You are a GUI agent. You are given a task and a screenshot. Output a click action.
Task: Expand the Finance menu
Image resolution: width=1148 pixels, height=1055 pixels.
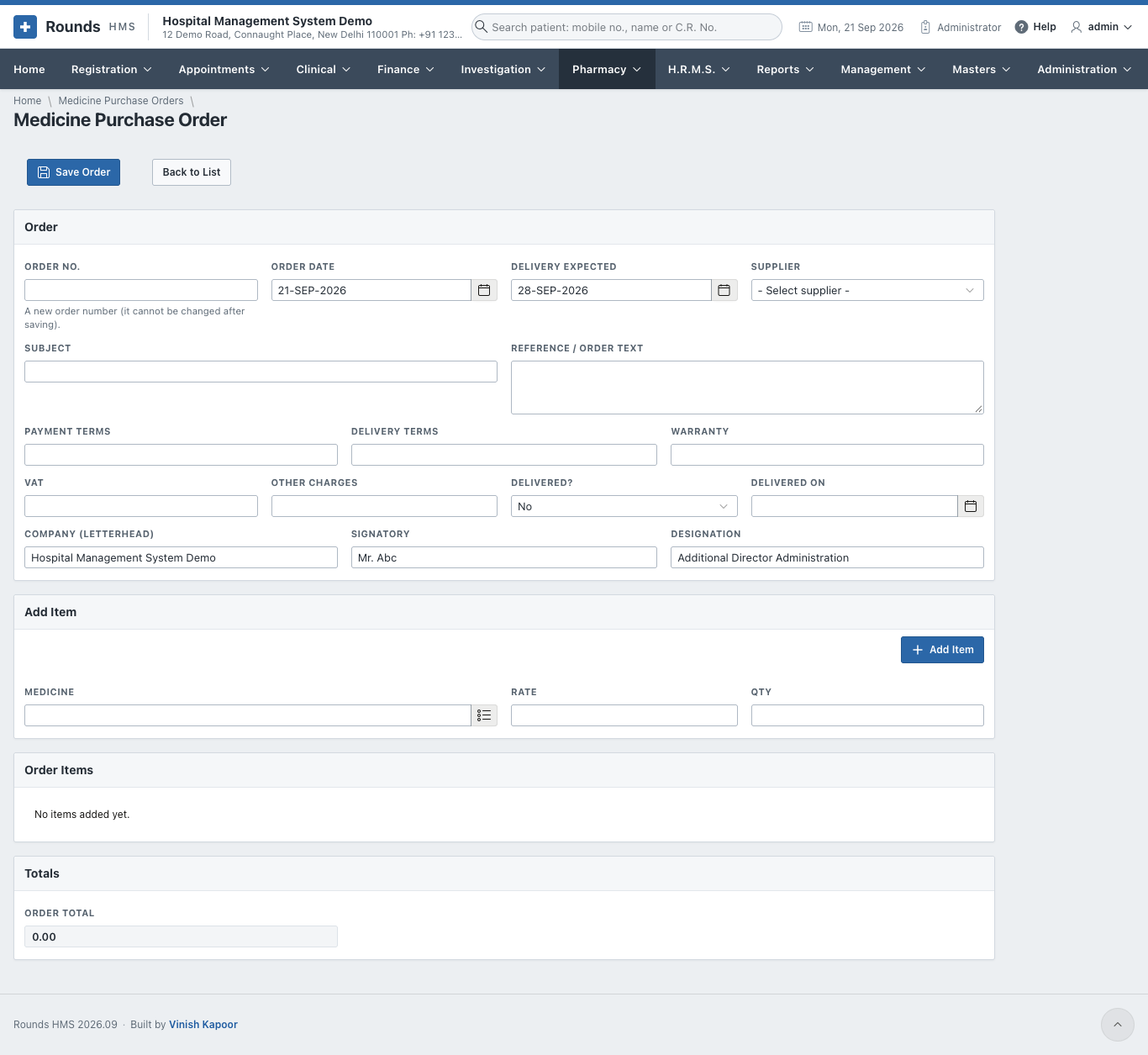(406, 69)
